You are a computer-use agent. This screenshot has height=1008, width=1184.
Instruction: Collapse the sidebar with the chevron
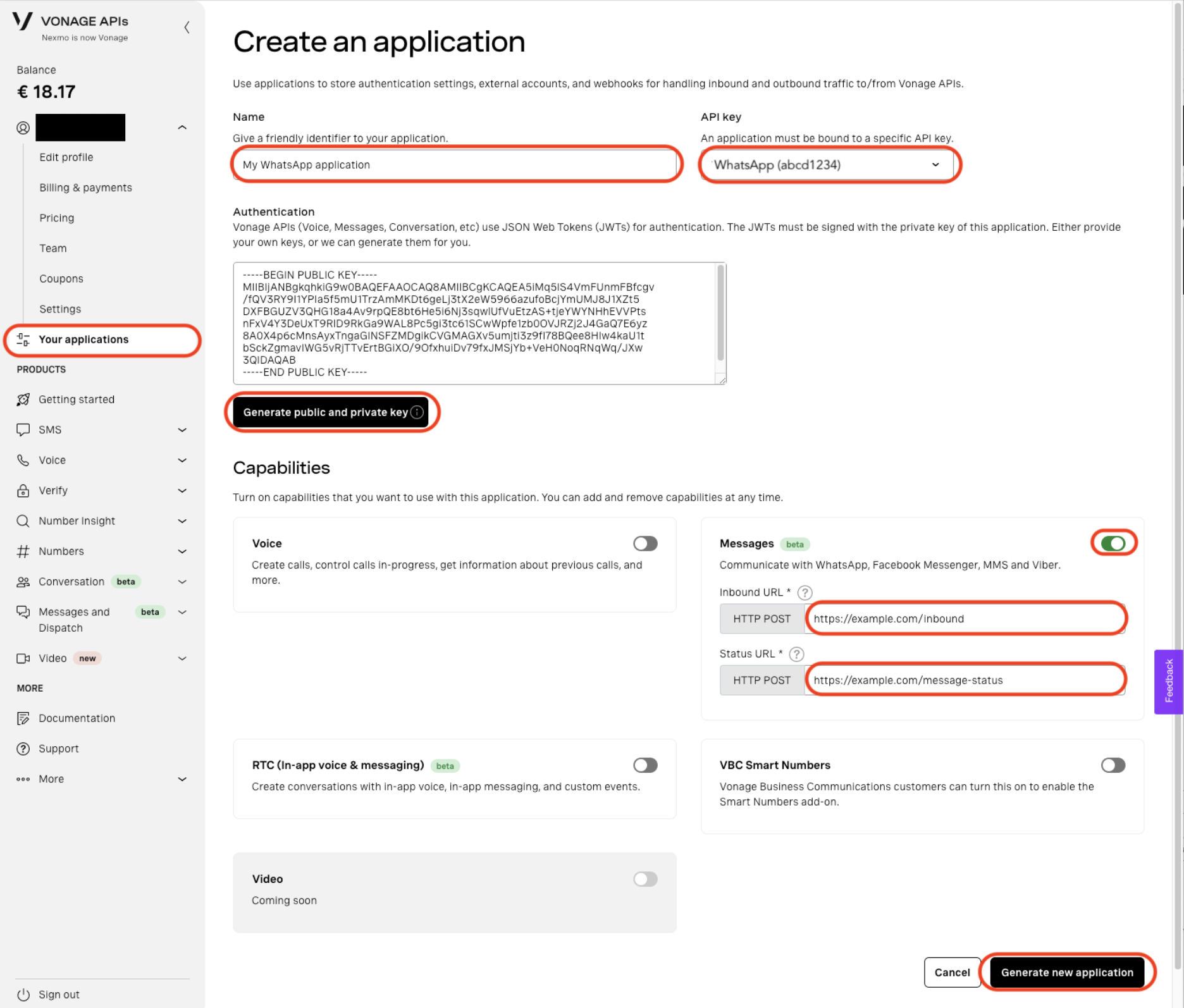point(187,27)
